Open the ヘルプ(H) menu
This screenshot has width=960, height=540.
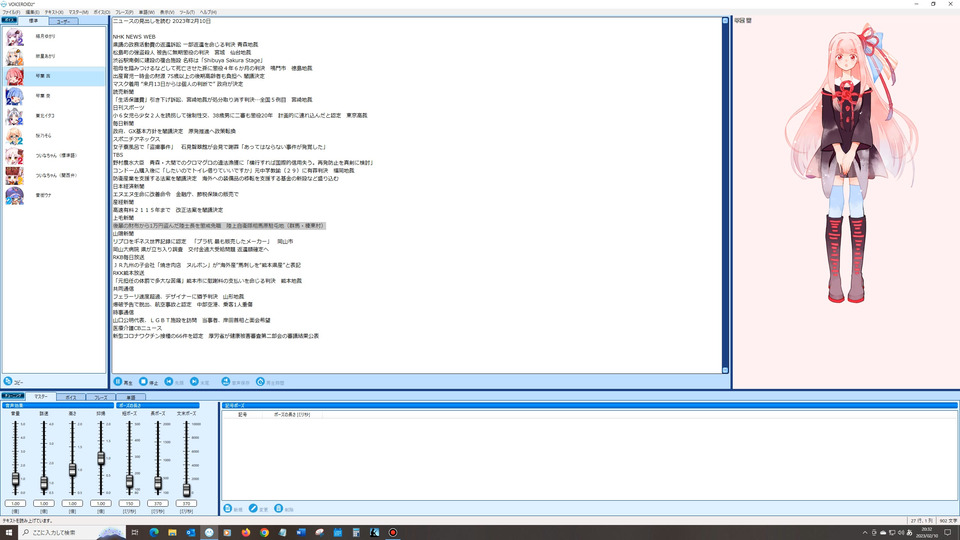point(208,12)
